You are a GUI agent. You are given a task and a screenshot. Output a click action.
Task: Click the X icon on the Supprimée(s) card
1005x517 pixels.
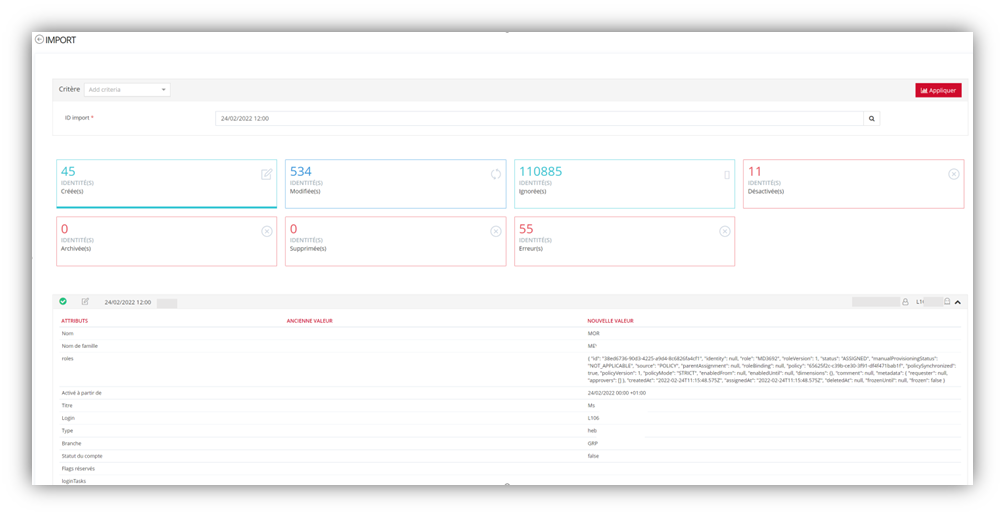tap(495, 231)
